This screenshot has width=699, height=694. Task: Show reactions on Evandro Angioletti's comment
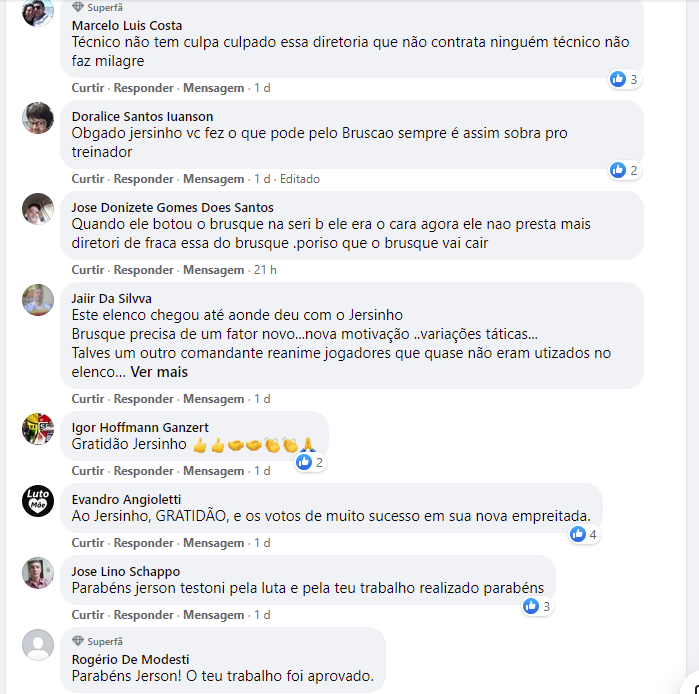point(584,534)
